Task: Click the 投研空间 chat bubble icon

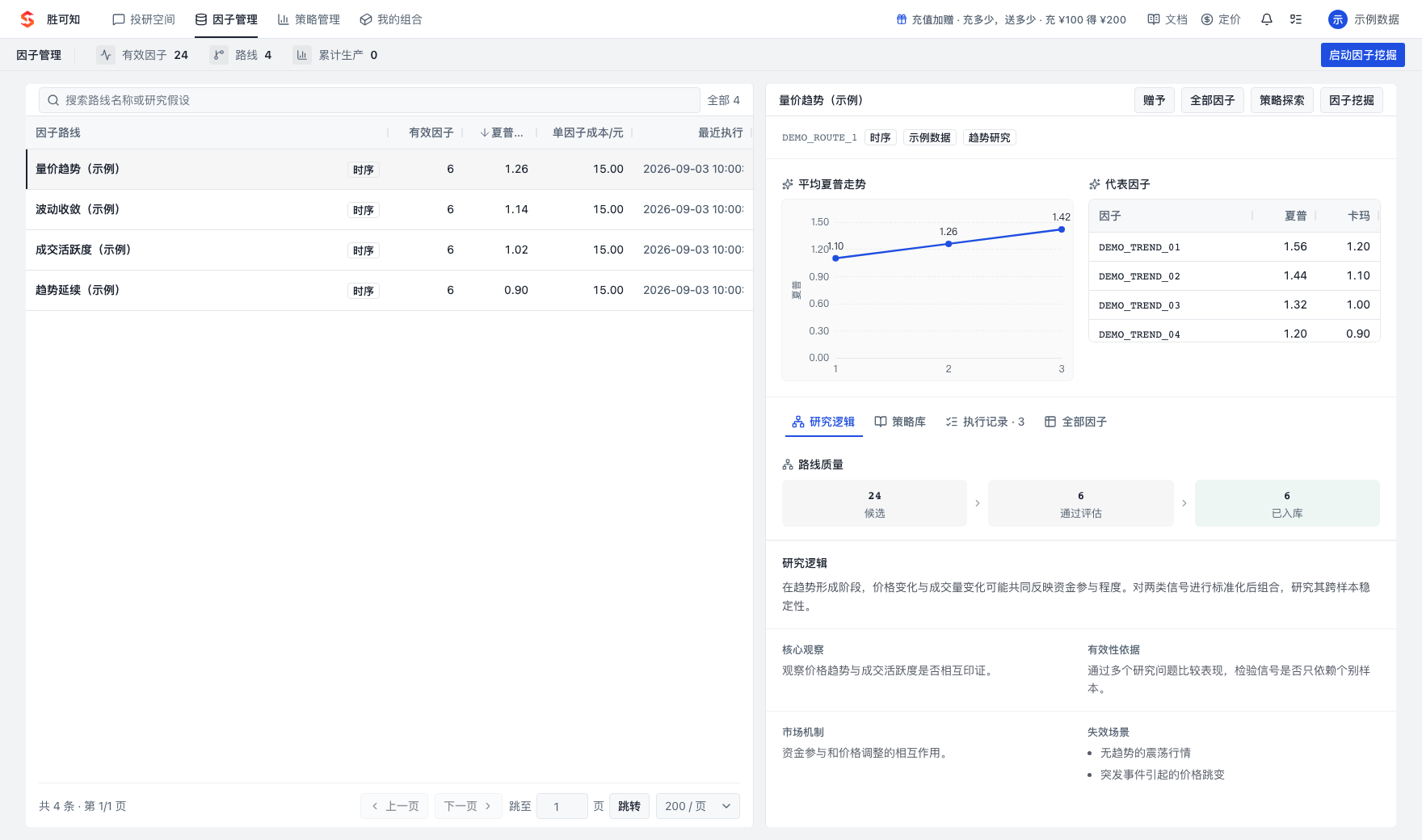Action: (x=119, y=19)
